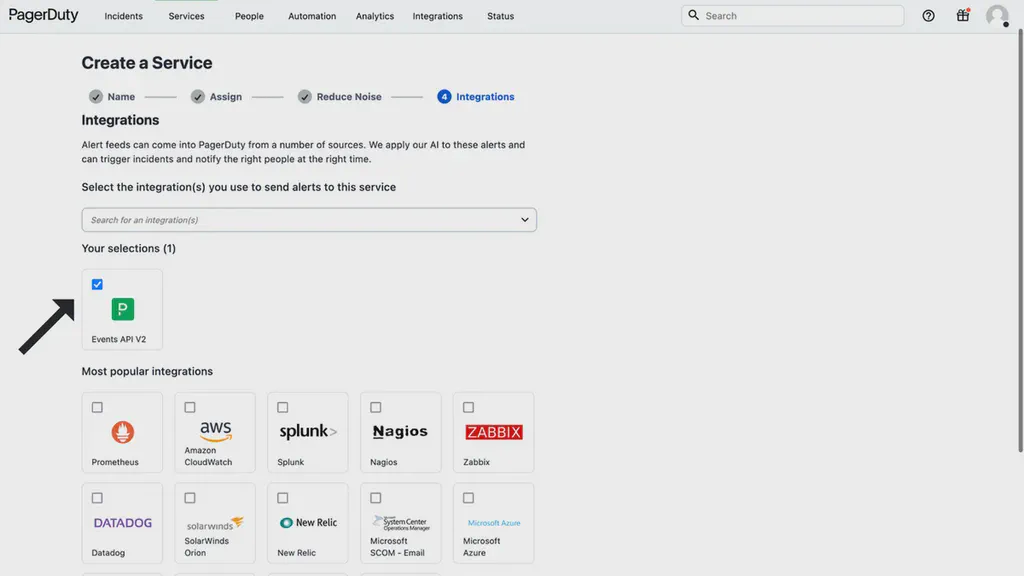Click the gift icon for announcements
This screenshot has width=1024, height=576.
tap(962, 15)
